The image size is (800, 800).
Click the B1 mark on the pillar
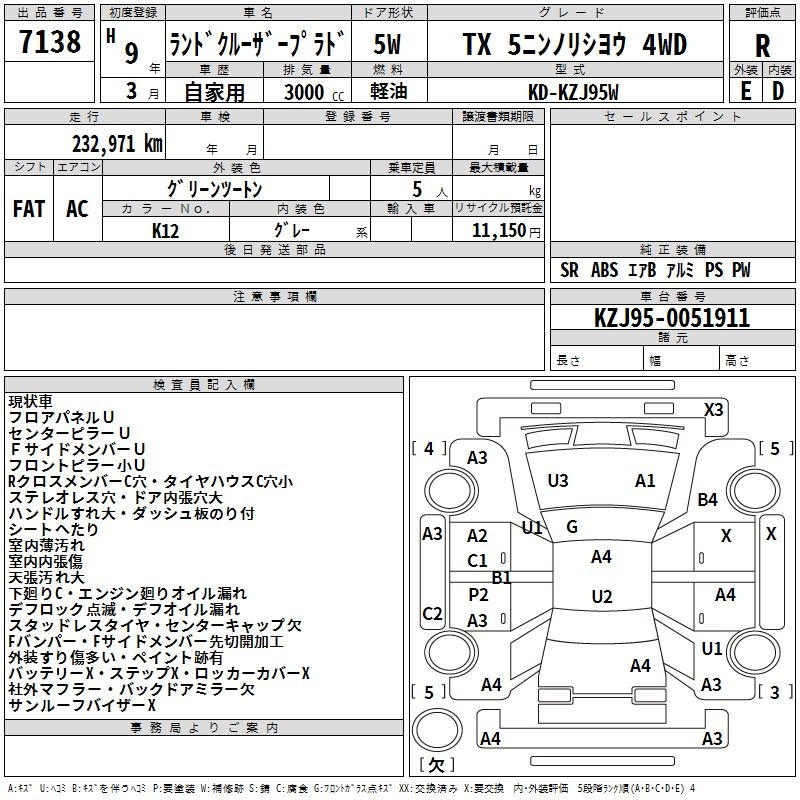click(x=502, y=578)
